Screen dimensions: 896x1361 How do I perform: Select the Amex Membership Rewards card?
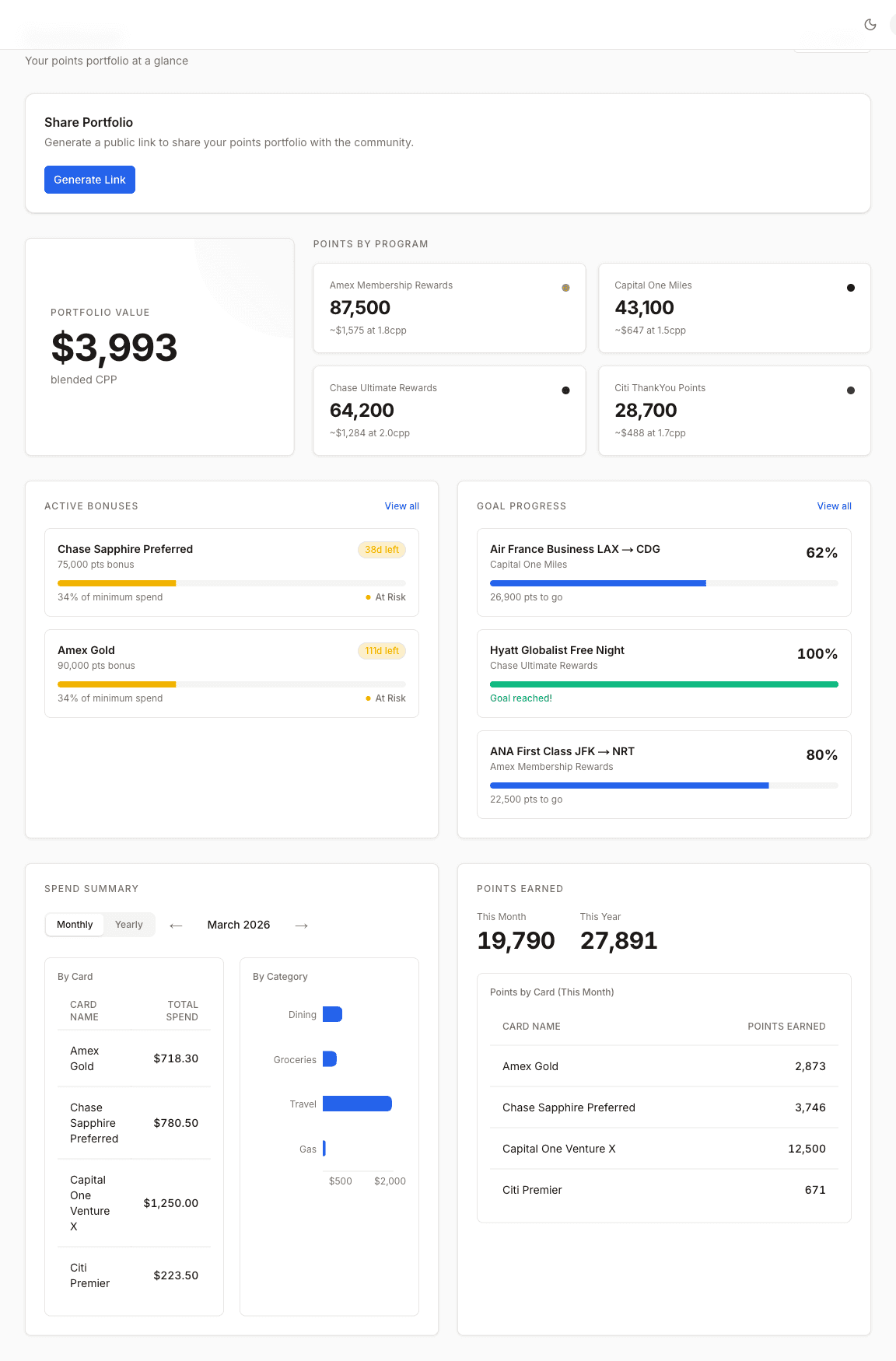450,308
